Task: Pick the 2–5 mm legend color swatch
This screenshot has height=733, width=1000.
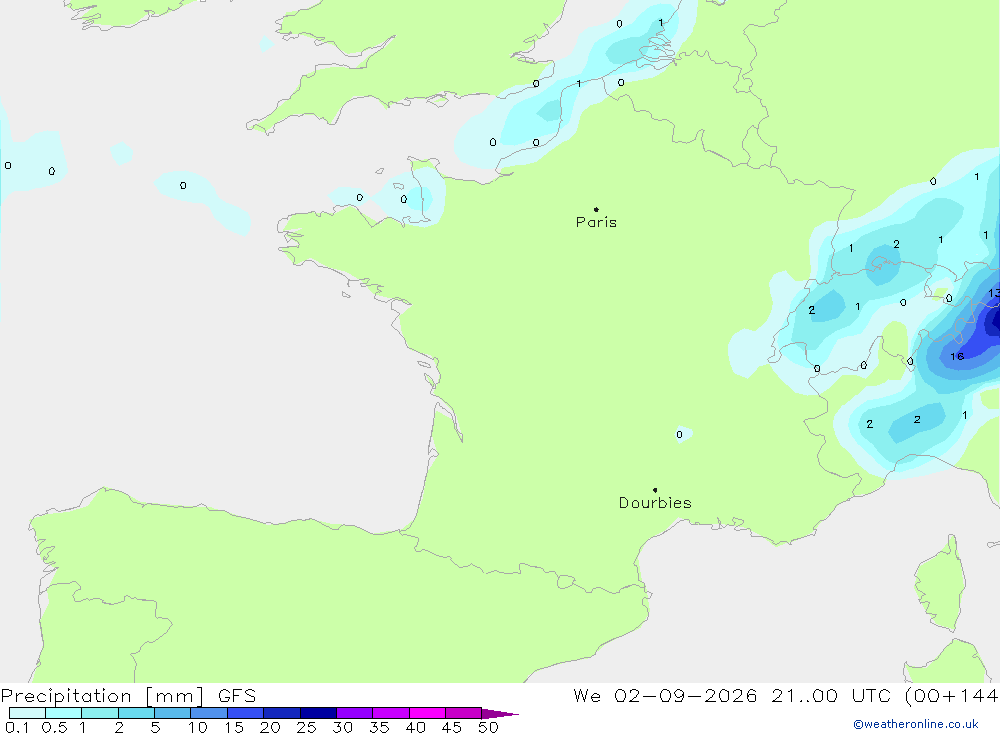Action: pyautogui.click(x=136, y=713)
